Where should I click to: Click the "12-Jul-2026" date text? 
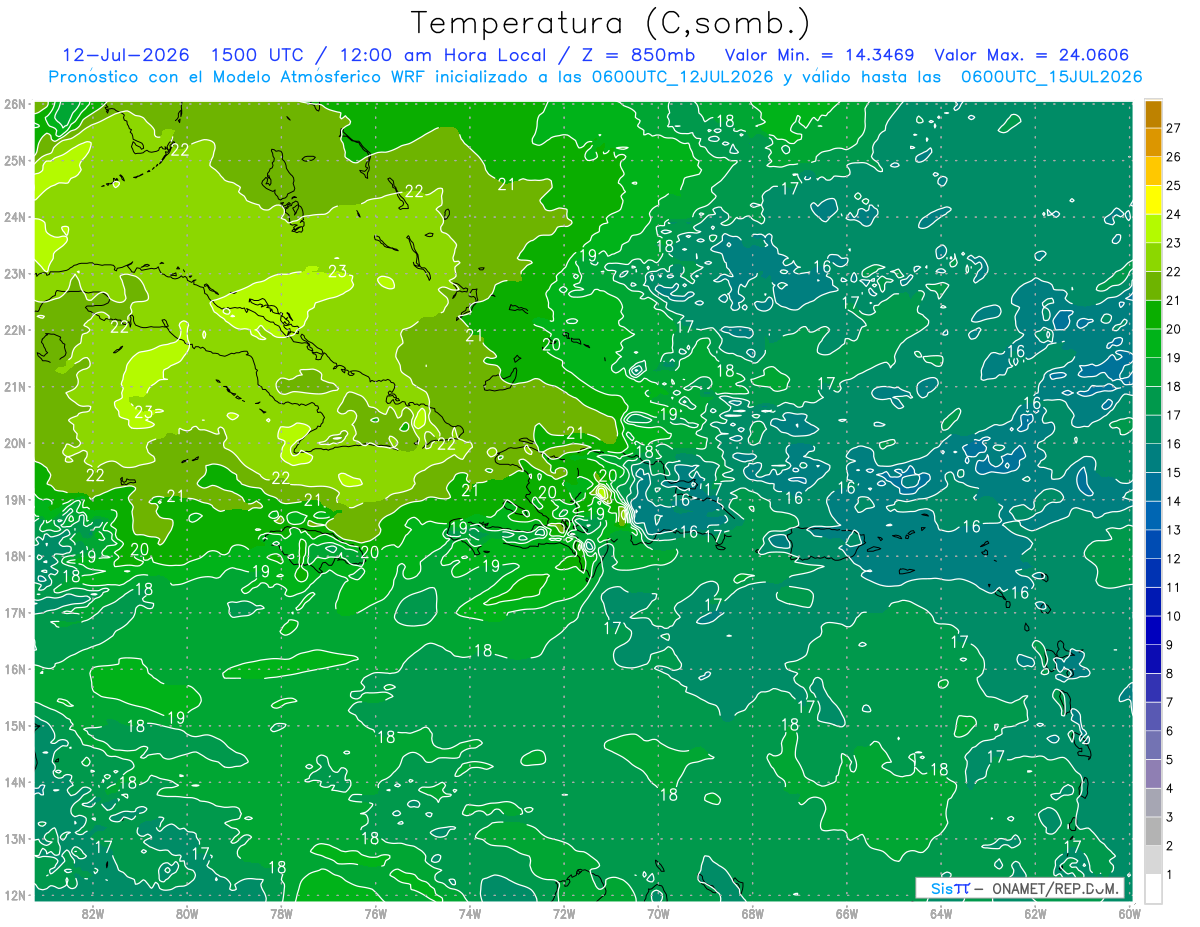click(x=126, y=55)
